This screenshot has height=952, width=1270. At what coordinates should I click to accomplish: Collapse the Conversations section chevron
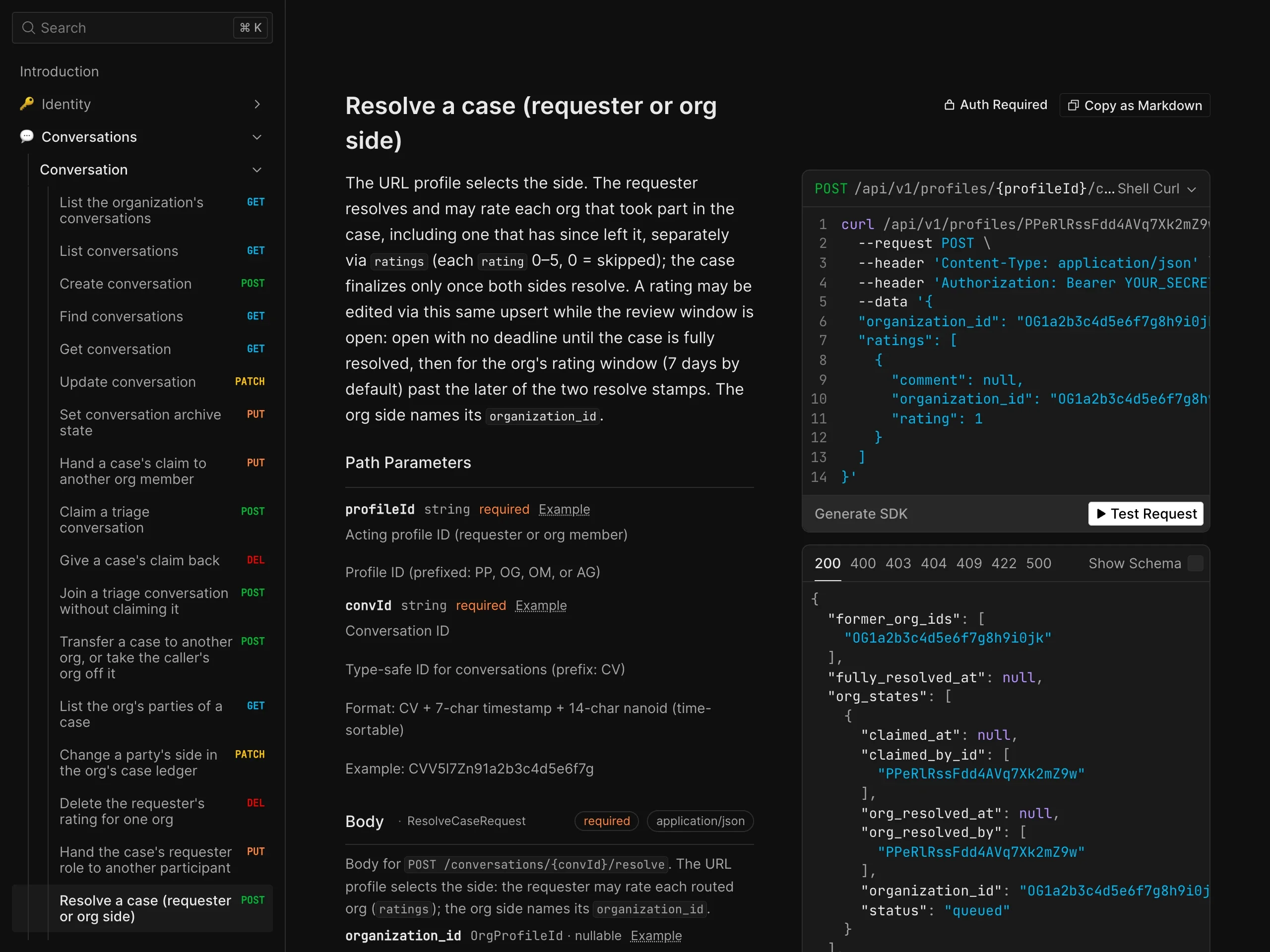pos(257,137)
